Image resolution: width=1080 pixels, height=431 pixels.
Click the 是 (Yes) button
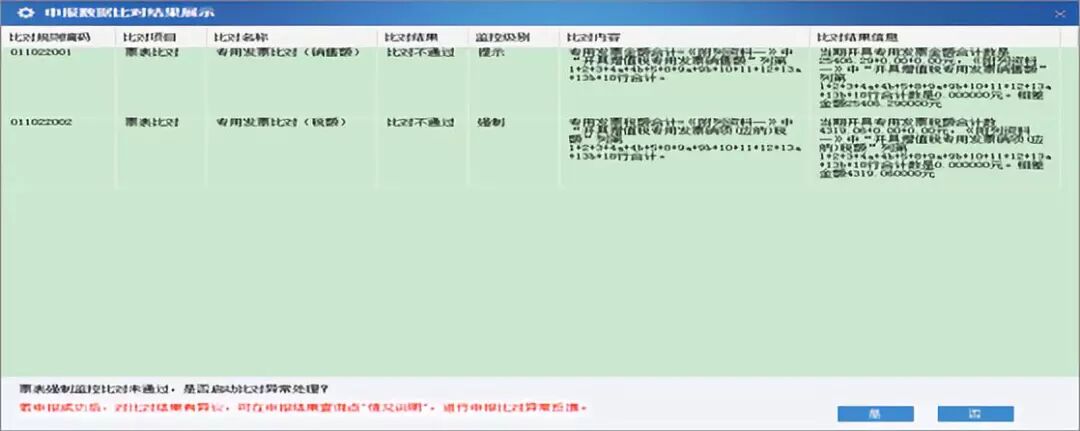[x=875, y=414]
